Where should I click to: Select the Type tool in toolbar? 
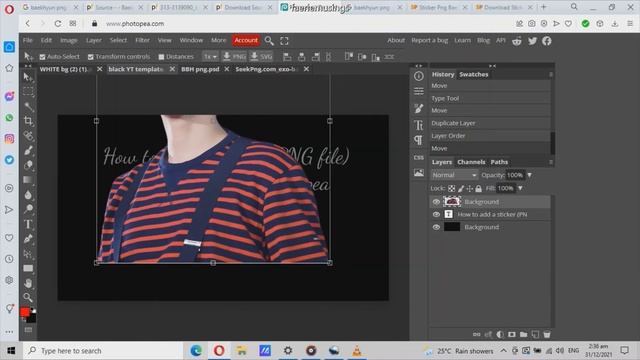point(28,224)
